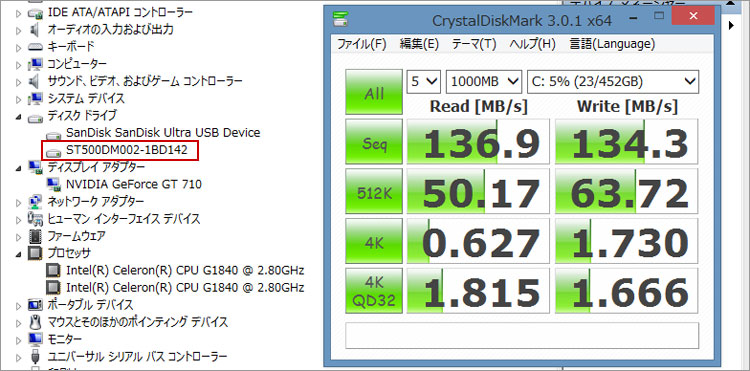
Task: Click the ファームウェア label
Action: click(x=77, y=236)
